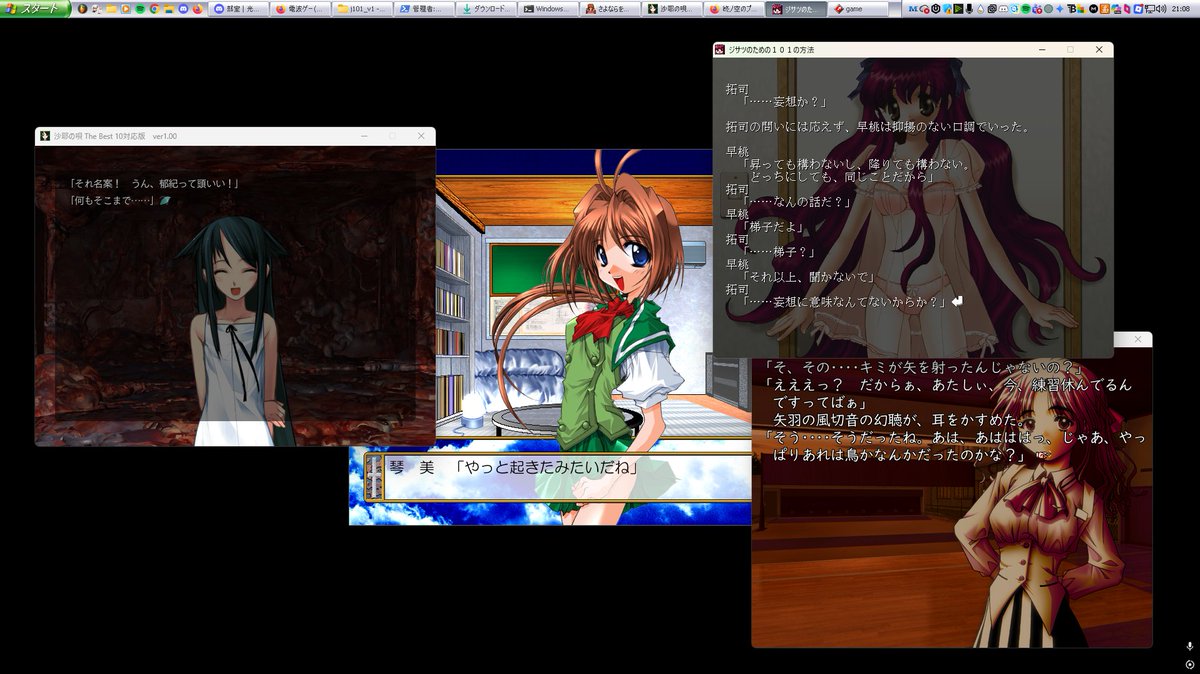Close the bottom-right game window
1200x674 pixels.
[1137, 340]
